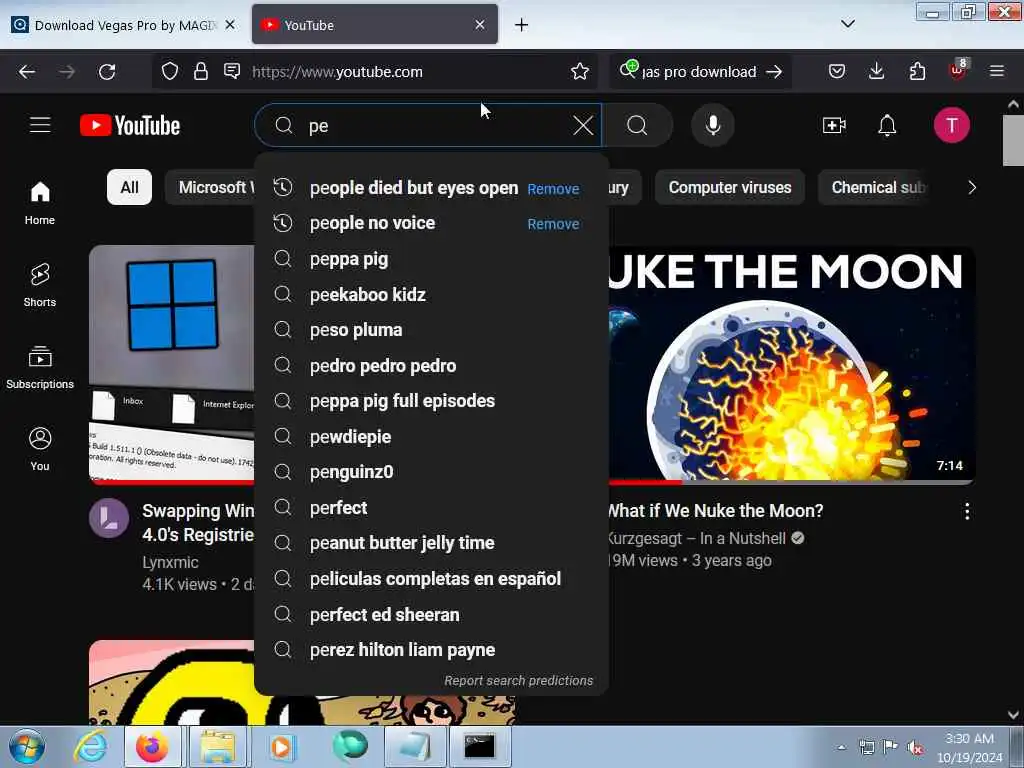
Task: Switch to the Download Vegas Pro tab
Action: [124, 25]
